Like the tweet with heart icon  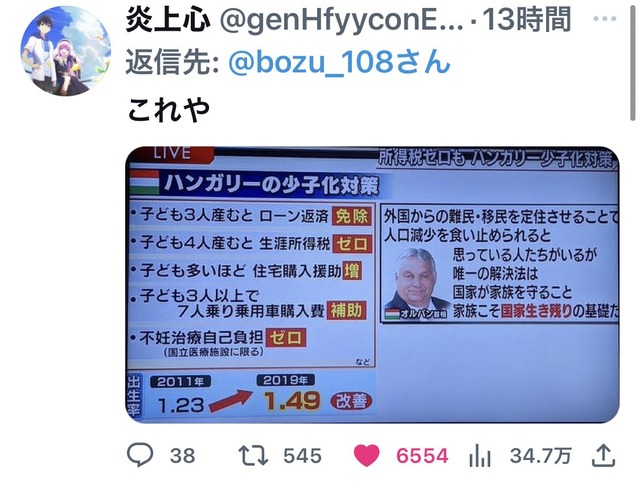(x=366, y=456)
